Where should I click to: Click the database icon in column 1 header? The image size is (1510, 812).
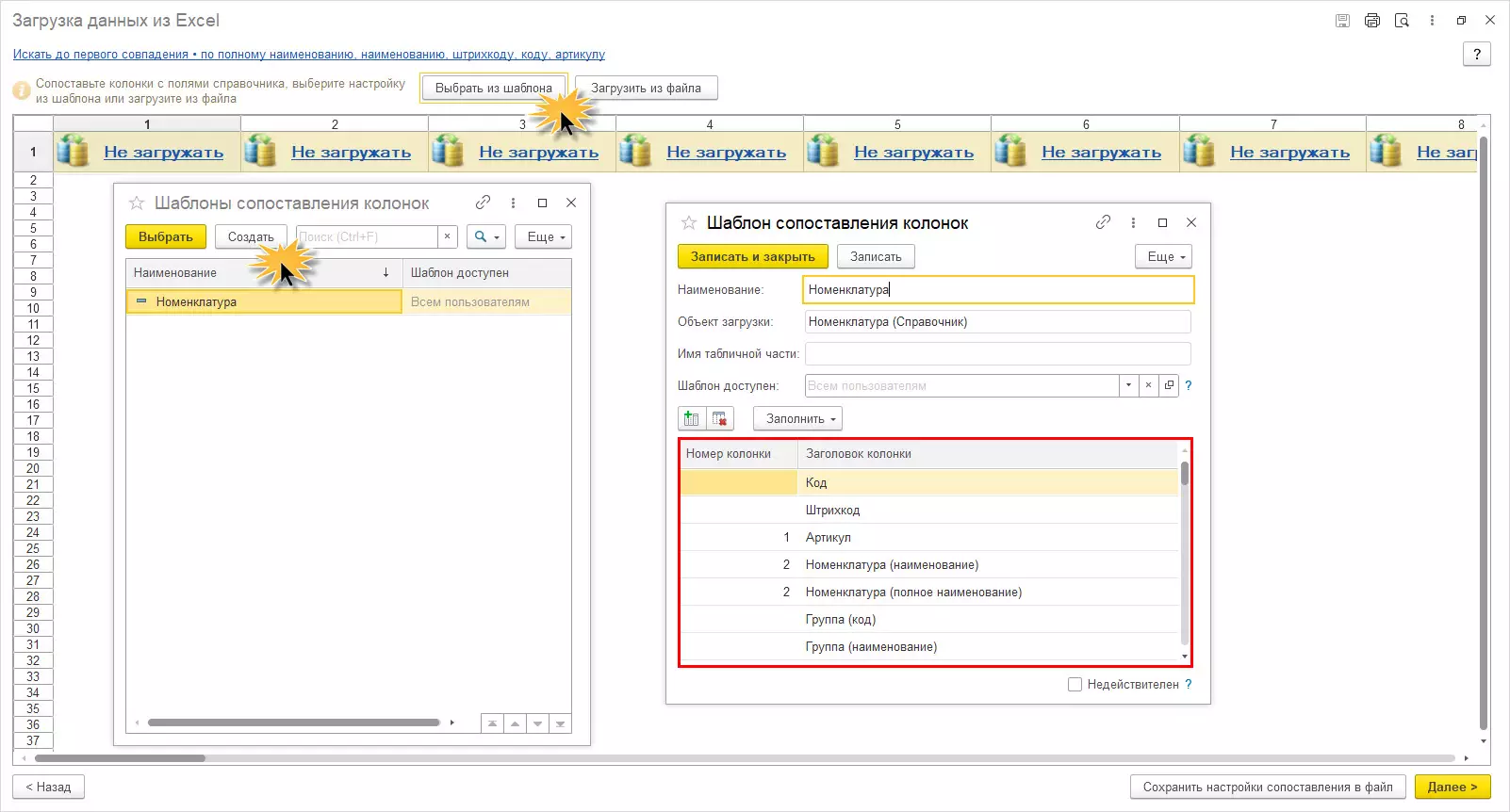click(74, 151)
